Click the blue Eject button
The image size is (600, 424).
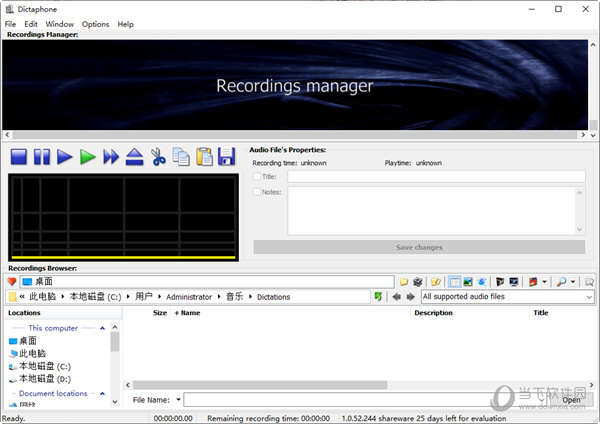pyautogui.click(x=134, y=157)
